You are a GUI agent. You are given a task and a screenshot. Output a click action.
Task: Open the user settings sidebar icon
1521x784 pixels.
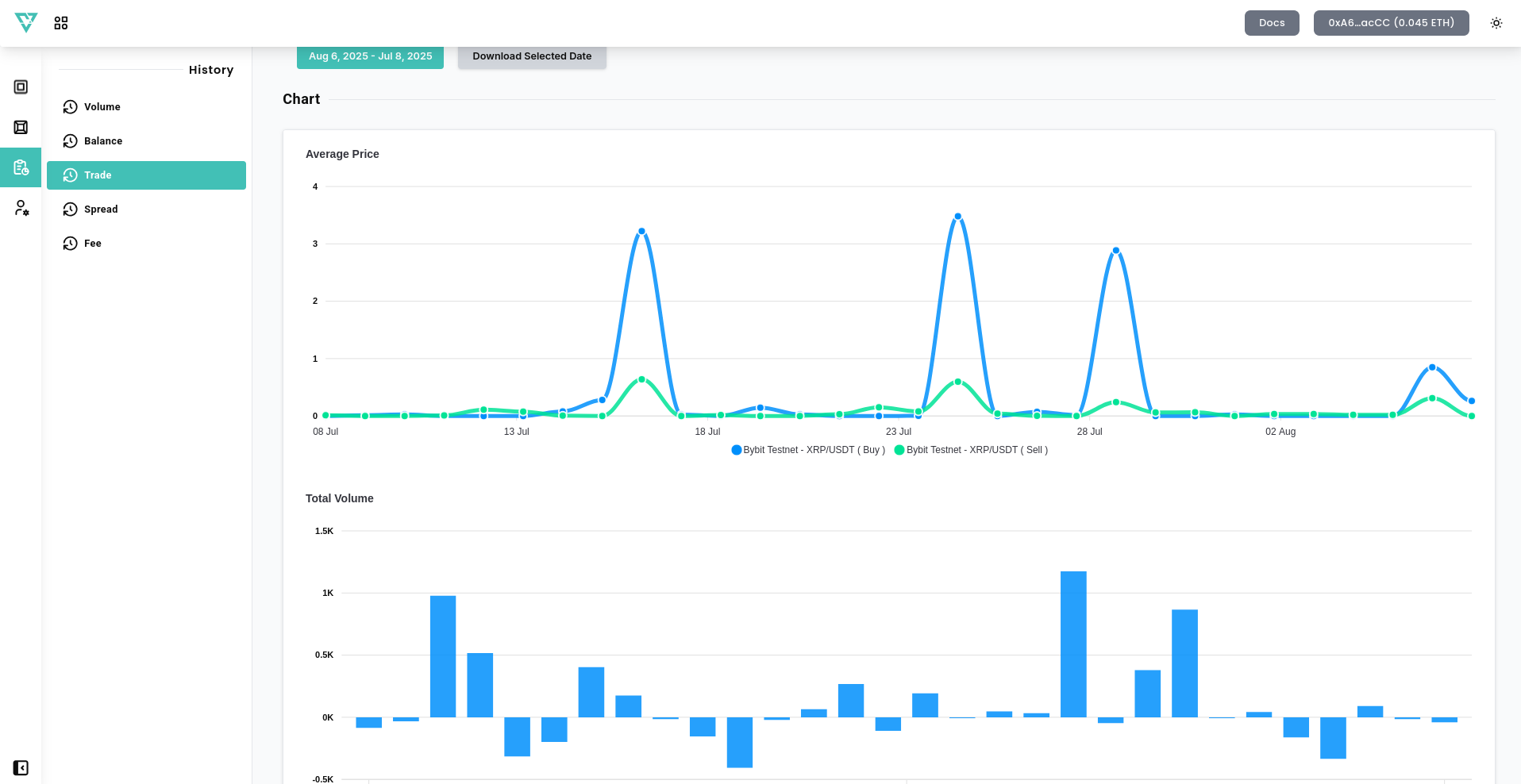(x=21, y=208)
